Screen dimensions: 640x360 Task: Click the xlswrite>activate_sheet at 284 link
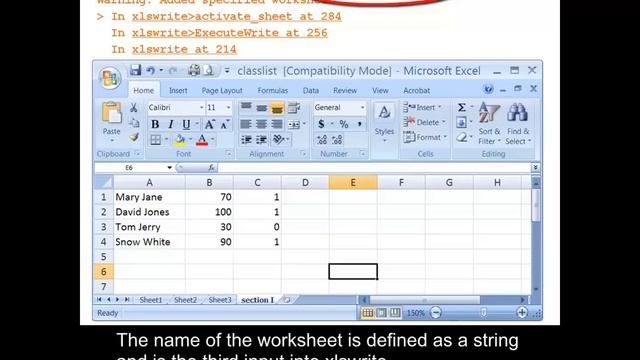(x=237, y=16)
